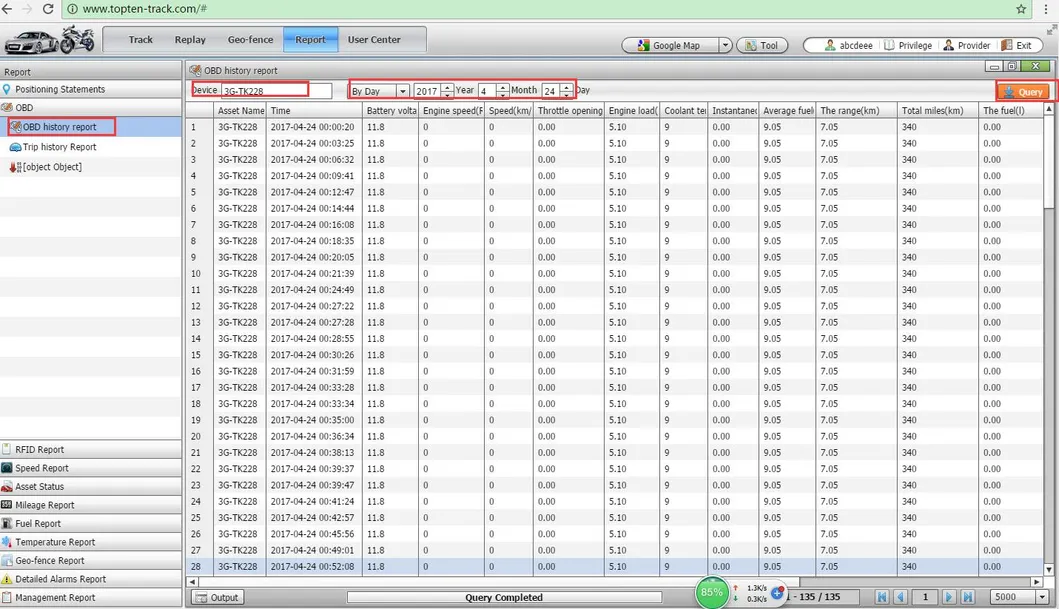Click the table's vertical scrollbar down arrow
Viewport: 1059px width, 609px height.
1049,570
